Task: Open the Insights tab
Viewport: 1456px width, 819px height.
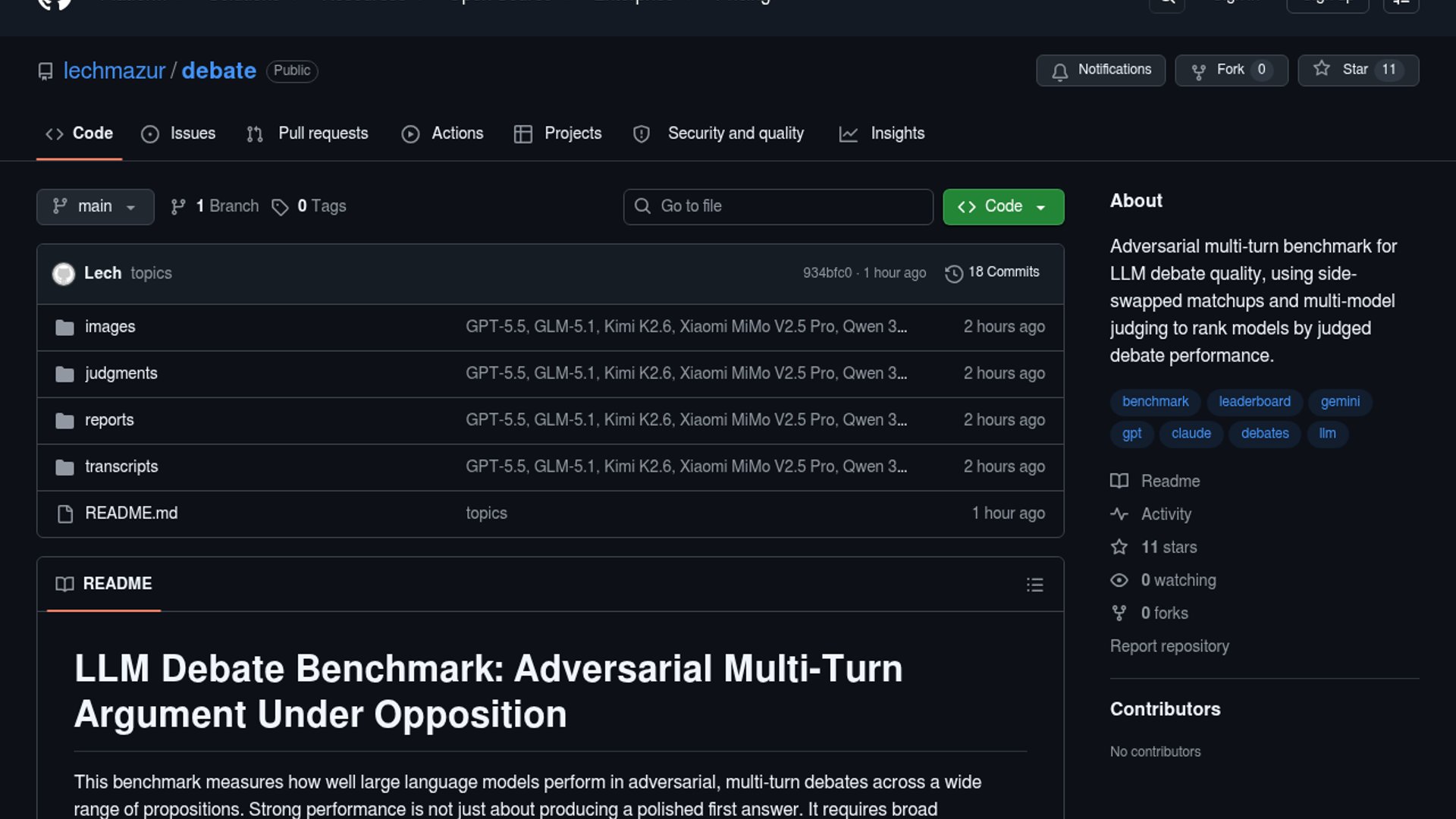Action: click(x=882, y=133)
